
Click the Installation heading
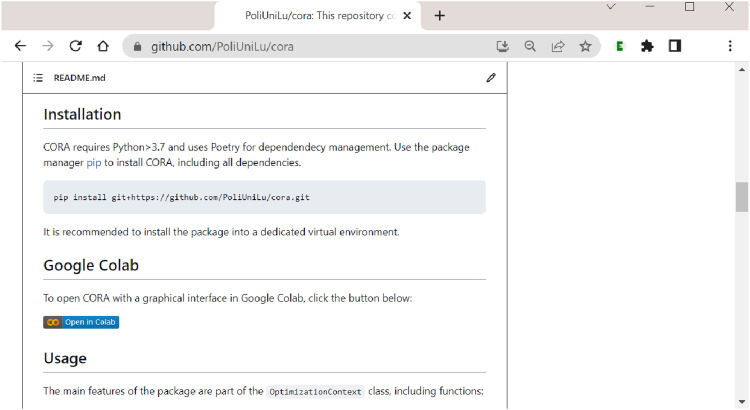point(82,114)
